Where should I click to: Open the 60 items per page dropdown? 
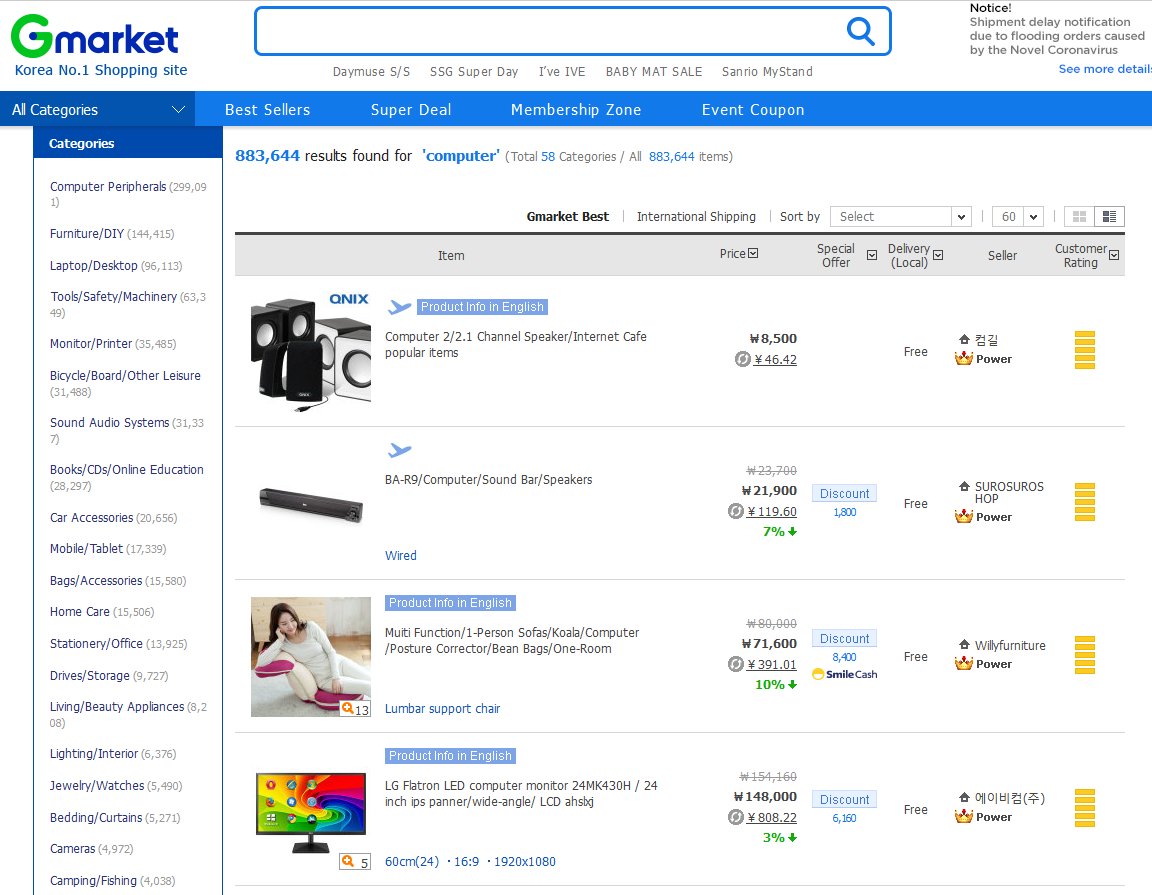point(1018,217)
